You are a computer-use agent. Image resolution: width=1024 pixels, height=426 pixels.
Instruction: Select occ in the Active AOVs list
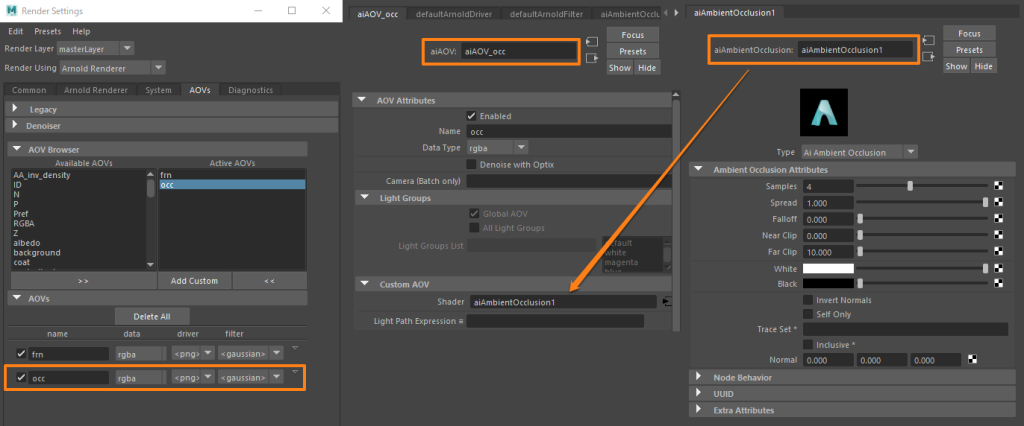232,185
